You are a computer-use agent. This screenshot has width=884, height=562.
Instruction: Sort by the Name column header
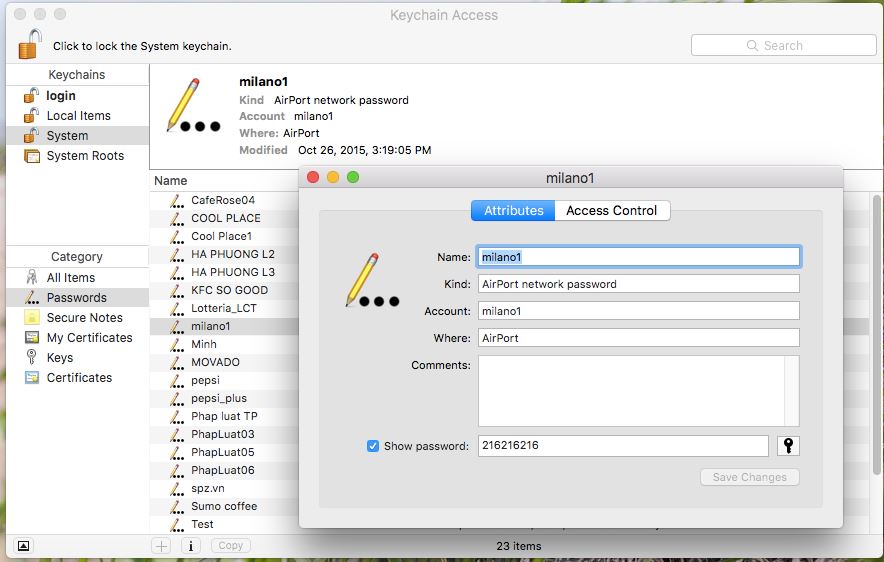[171, 180]
